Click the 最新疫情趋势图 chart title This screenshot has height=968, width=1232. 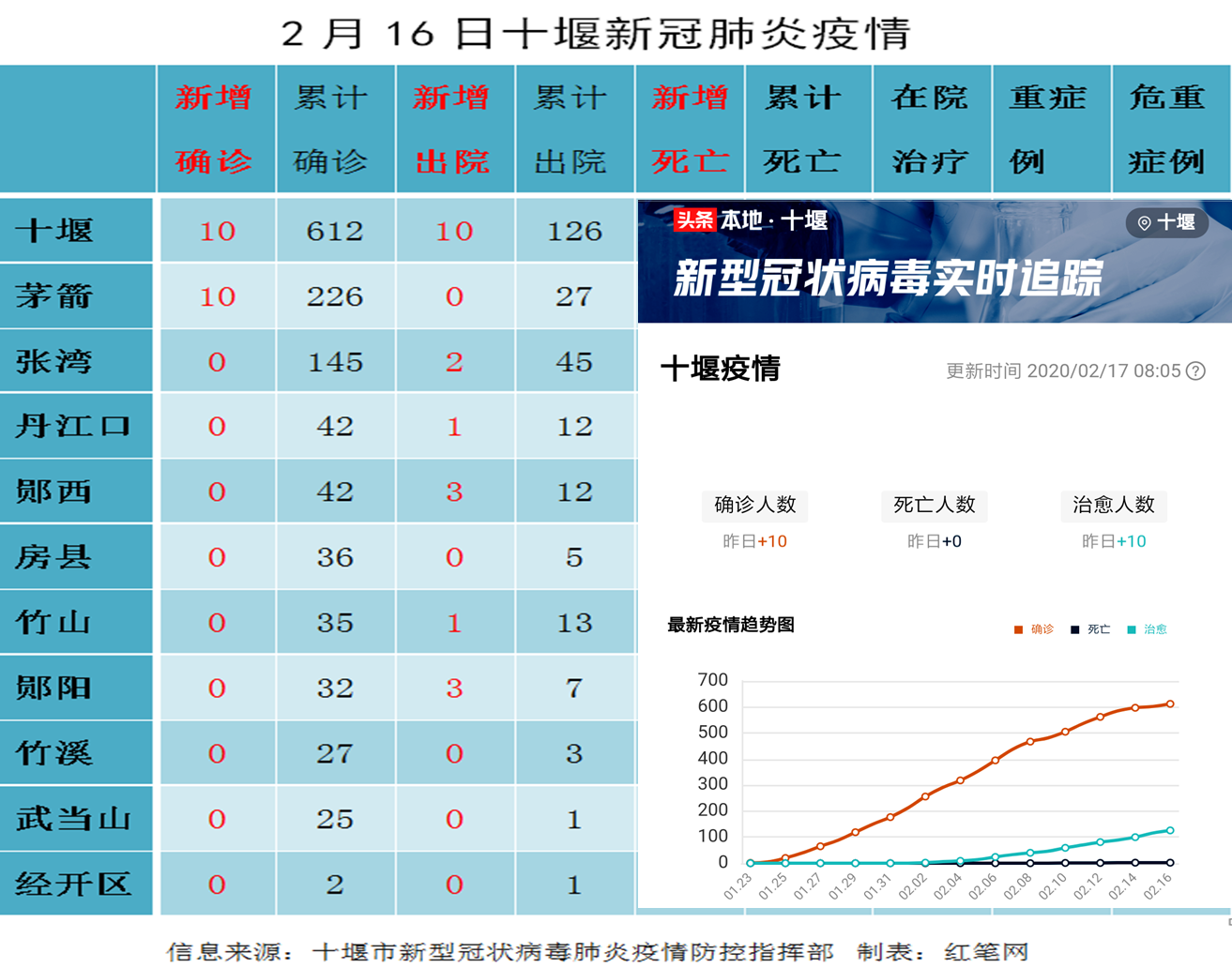(x=730, y=625)
